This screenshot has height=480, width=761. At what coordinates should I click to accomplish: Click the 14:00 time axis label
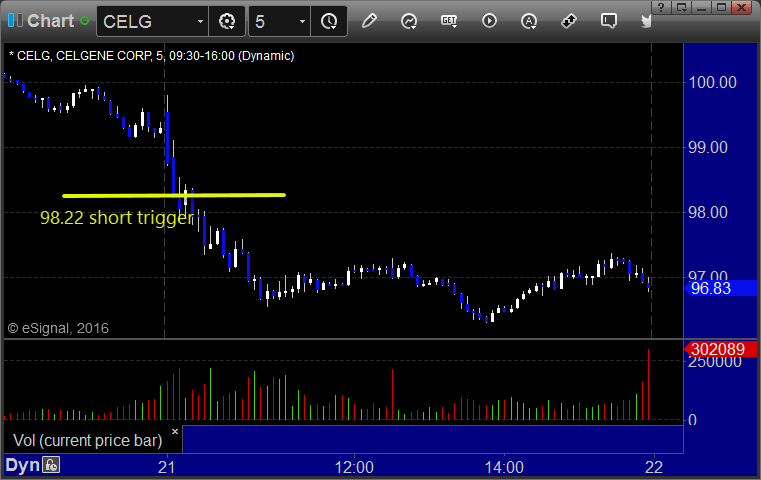point(504,467)
